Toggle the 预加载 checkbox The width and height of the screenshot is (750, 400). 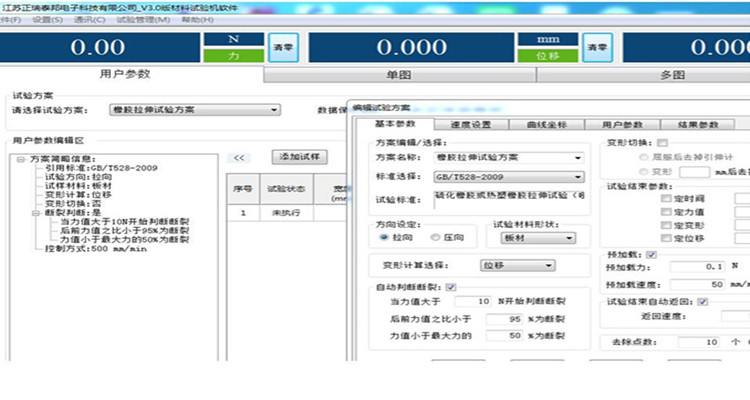pyautogui.click(x=652, y=255)
